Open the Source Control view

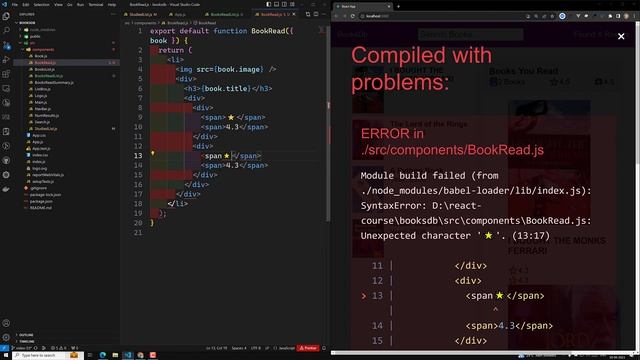point(6,45)
